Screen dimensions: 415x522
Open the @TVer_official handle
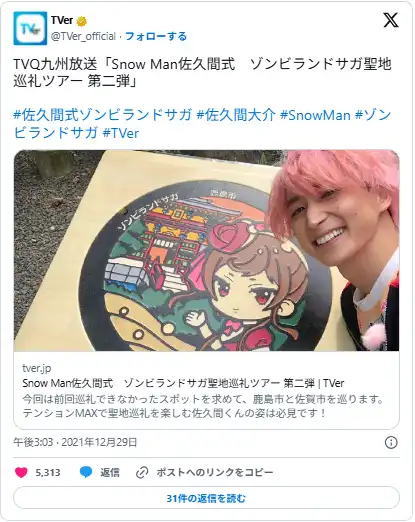point(83,36)
